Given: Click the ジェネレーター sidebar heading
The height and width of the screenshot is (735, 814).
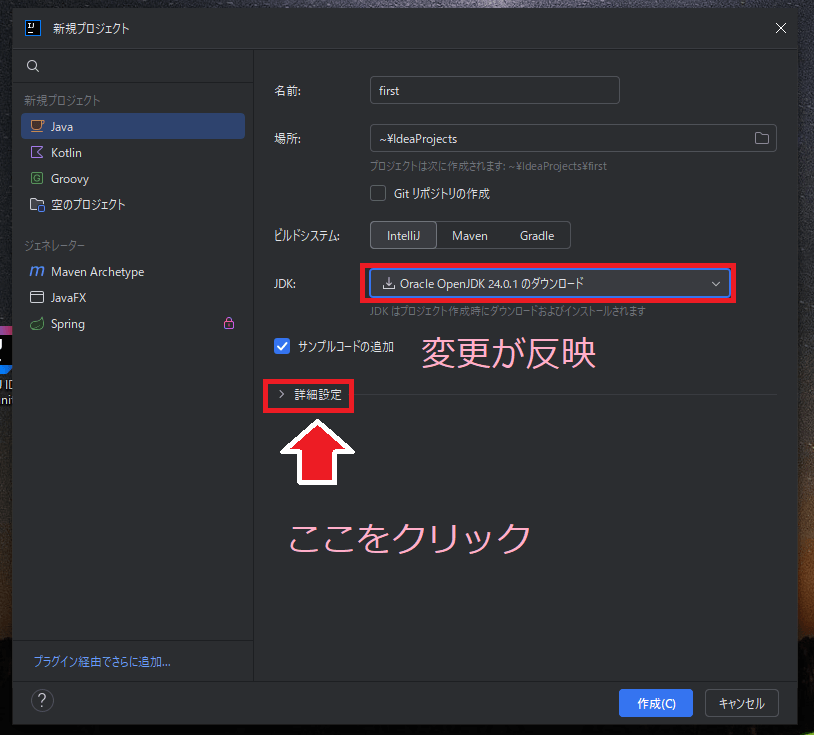Looking at the screenshot, I should (55, 245).
